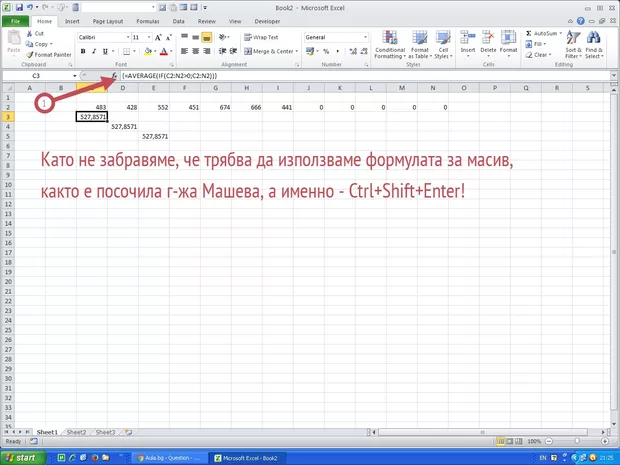Open the File tab
The height and width of the screenshot is (465, 620).
point(15,21)
